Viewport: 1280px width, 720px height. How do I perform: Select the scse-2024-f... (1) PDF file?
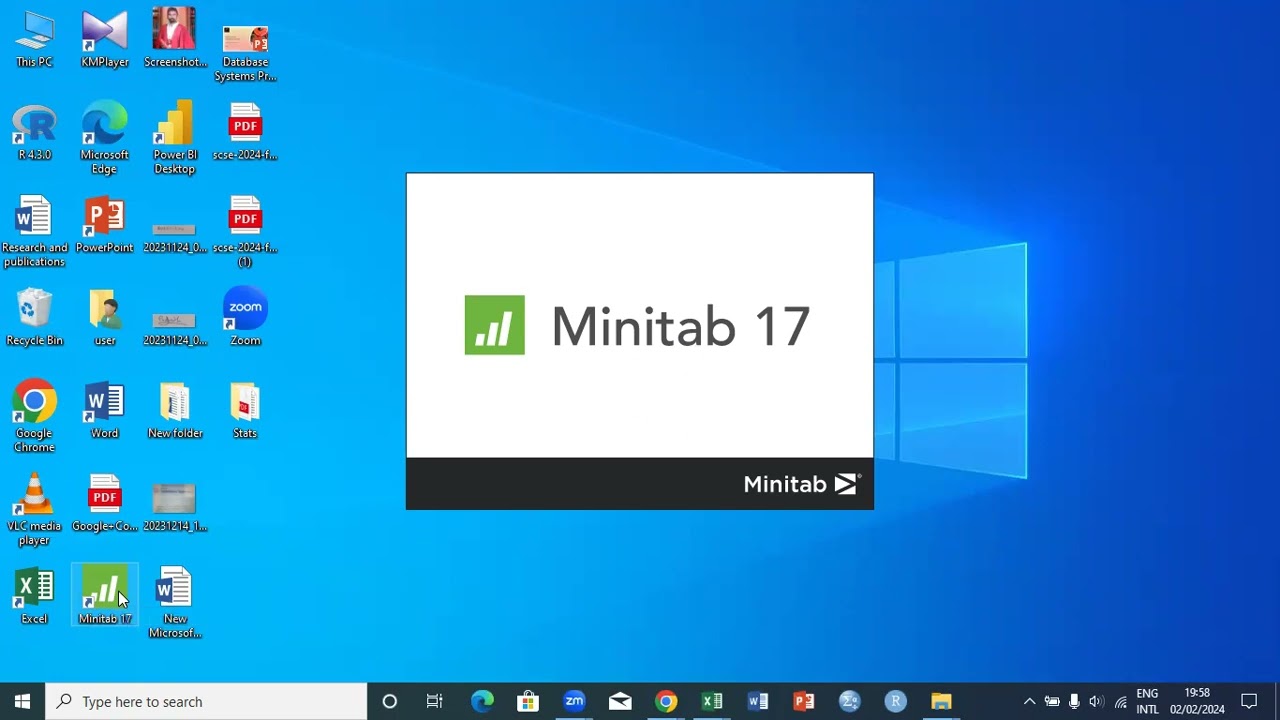(x=245, y=232)
